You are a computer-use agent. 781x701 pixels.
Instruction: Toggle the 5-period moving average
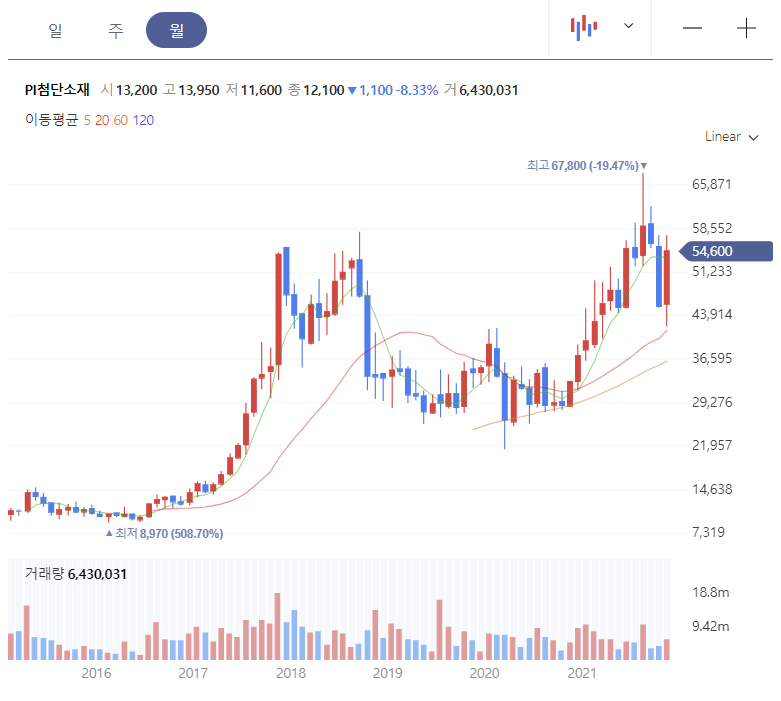pyautogui.click(x=87, y=120)
